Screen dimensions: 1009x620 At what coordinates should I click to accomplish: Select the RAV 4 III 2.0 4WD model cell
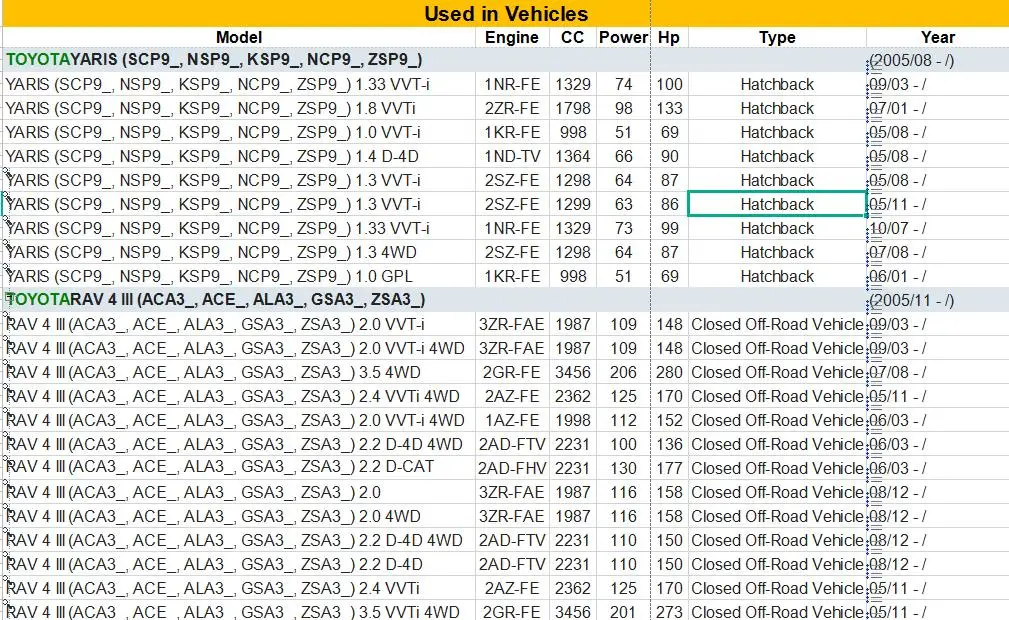239,516
